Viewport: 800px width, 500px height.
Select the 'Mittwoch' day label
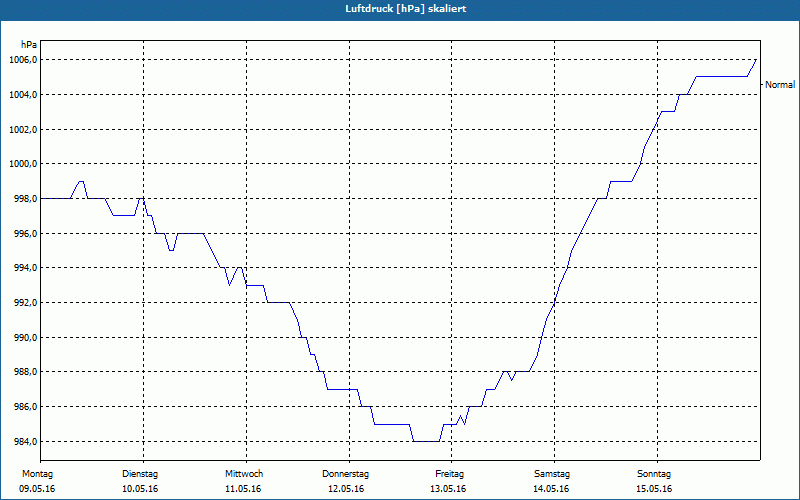point(244,474)
